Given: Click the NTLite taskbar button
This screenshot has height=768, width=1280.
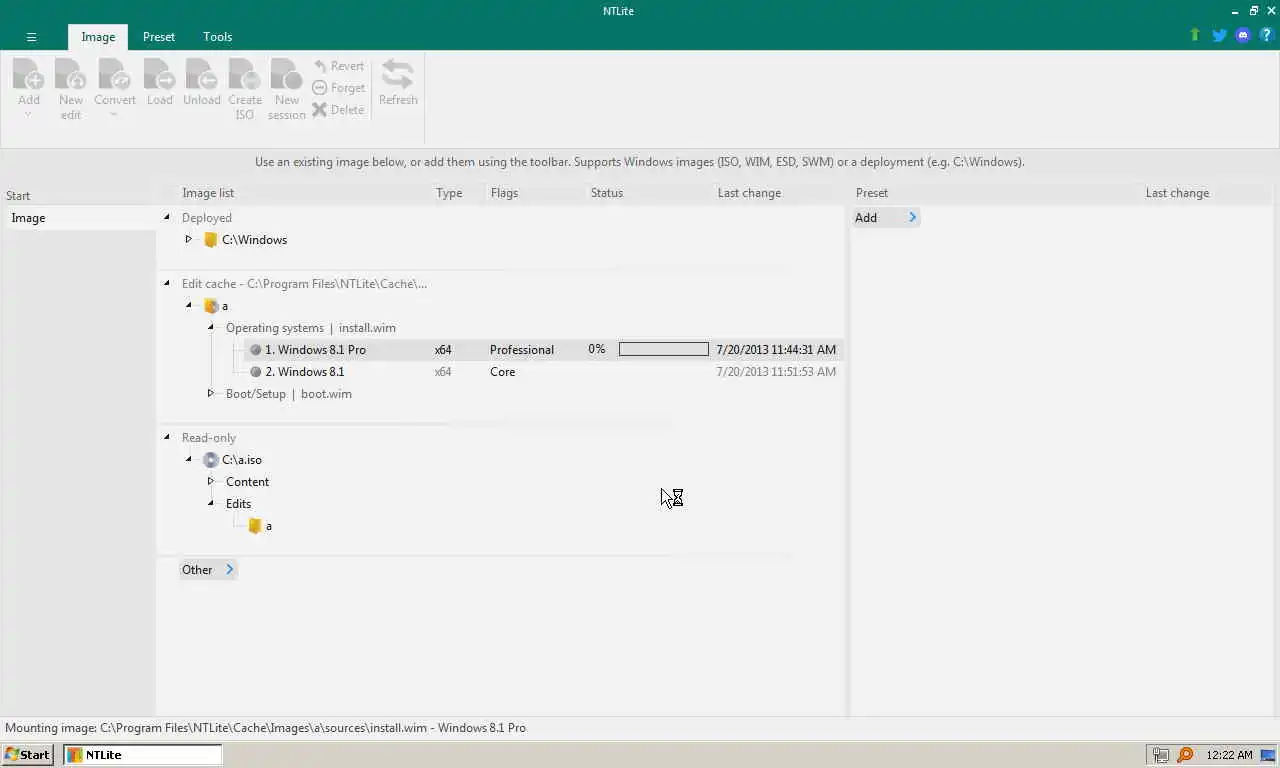Looking at the screenshot, I should 143,755.
